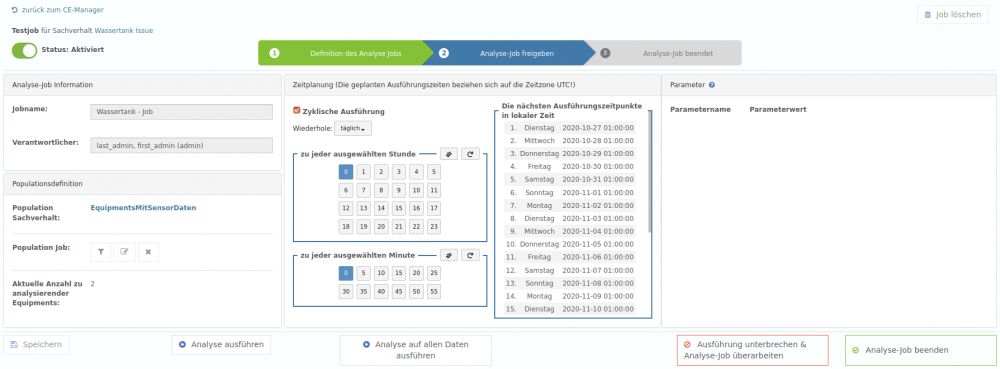
Task: Toggle minute 50 in the Minute grid
Action: (x=416, y=291)
